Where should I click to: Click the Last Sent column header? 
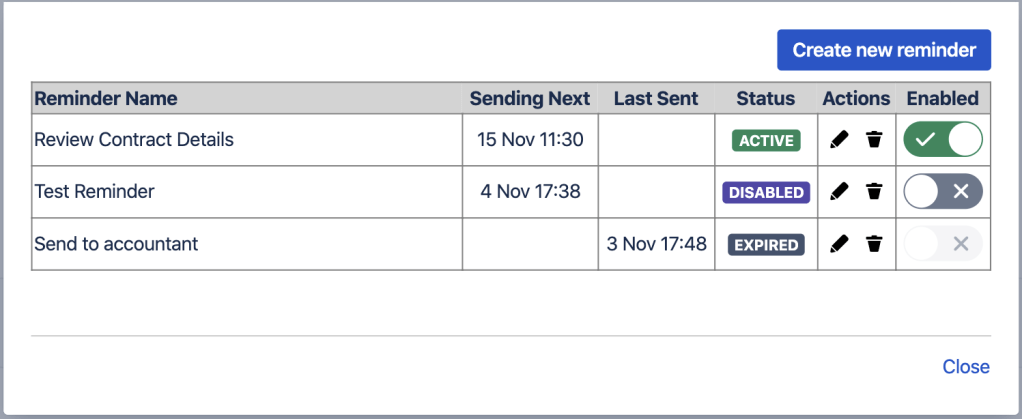coord(656,98)
